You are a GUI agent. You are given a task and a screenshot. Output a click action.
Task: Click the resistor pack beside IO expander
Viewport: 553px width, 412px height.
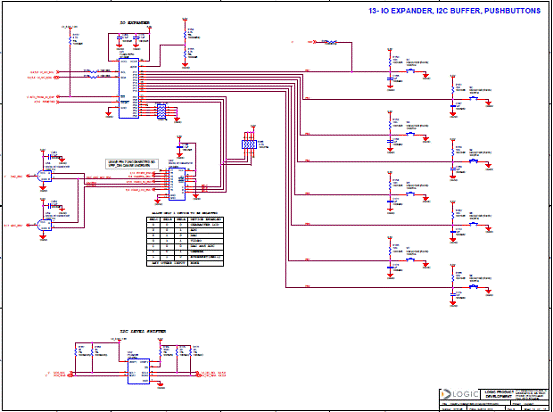click(x=161, y=112)
